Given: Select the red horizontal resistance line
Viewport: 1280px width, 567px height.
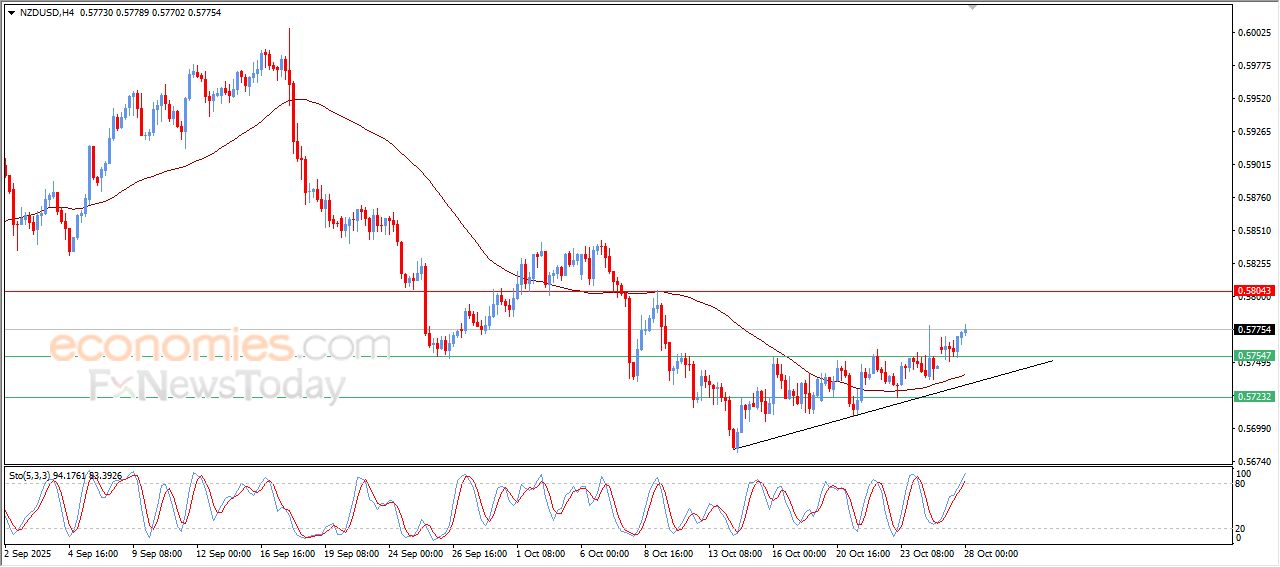Looking at the screenshot, I should [x=617, y=291].
